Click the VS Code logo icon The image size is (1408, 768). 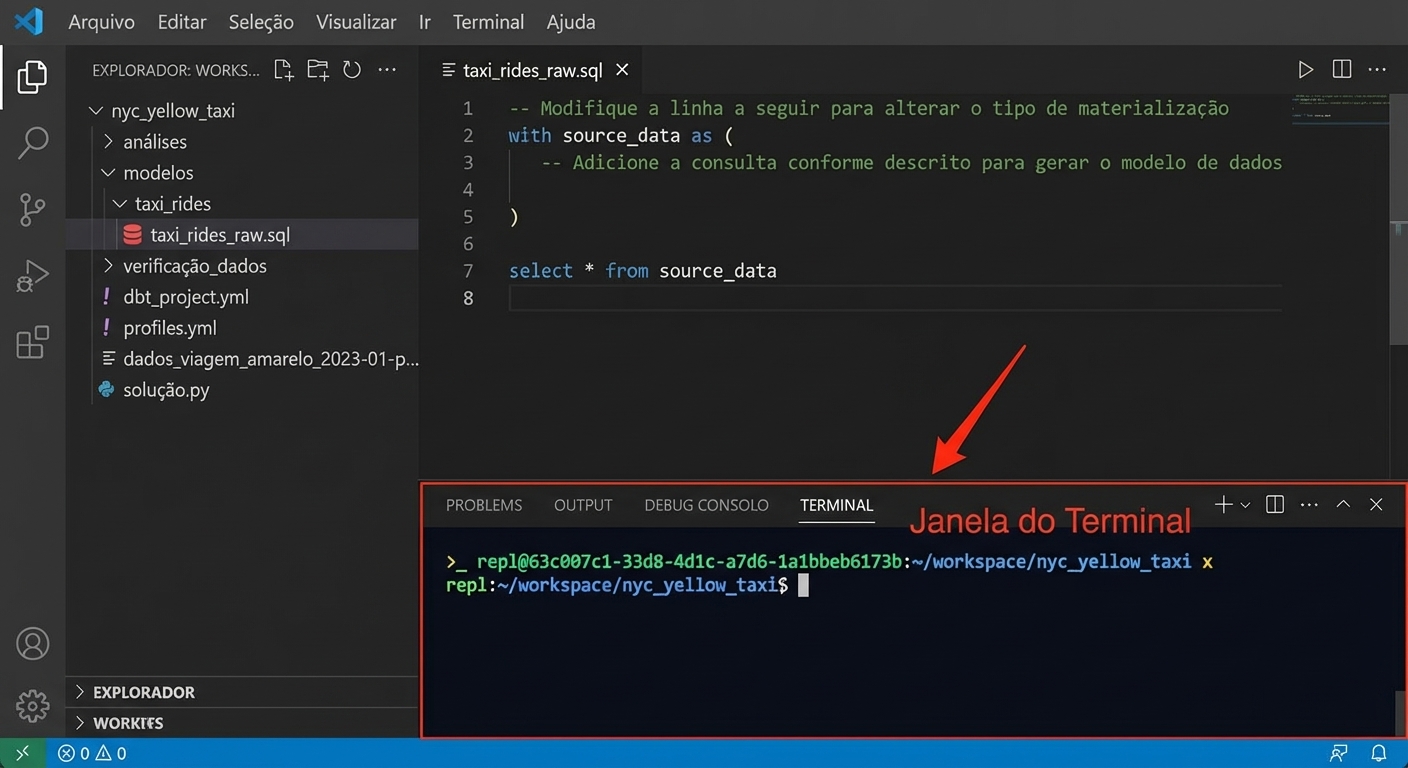pos(28,21)
